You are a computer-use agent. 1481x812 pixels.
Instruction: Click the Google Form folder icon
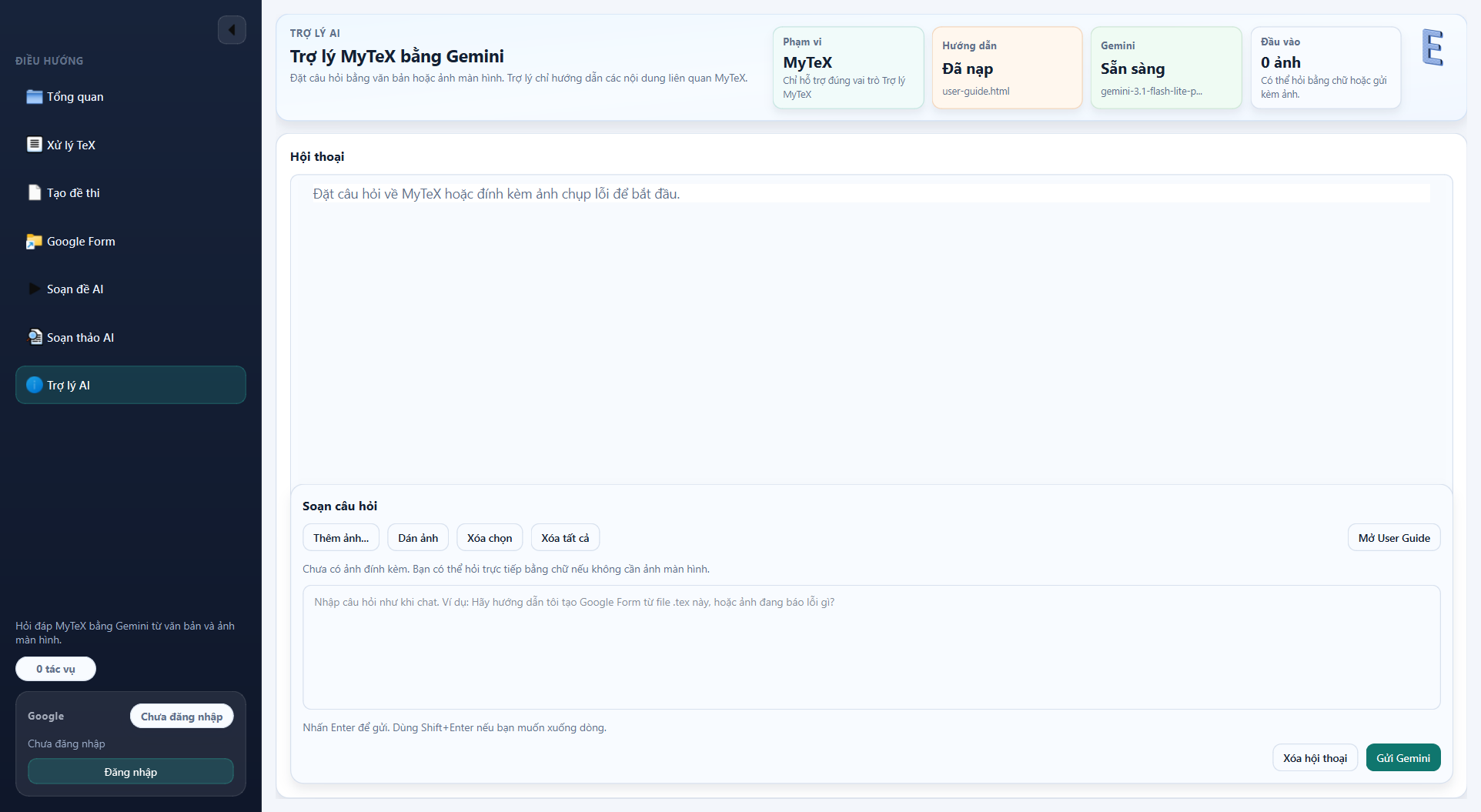tap(34, 242)
